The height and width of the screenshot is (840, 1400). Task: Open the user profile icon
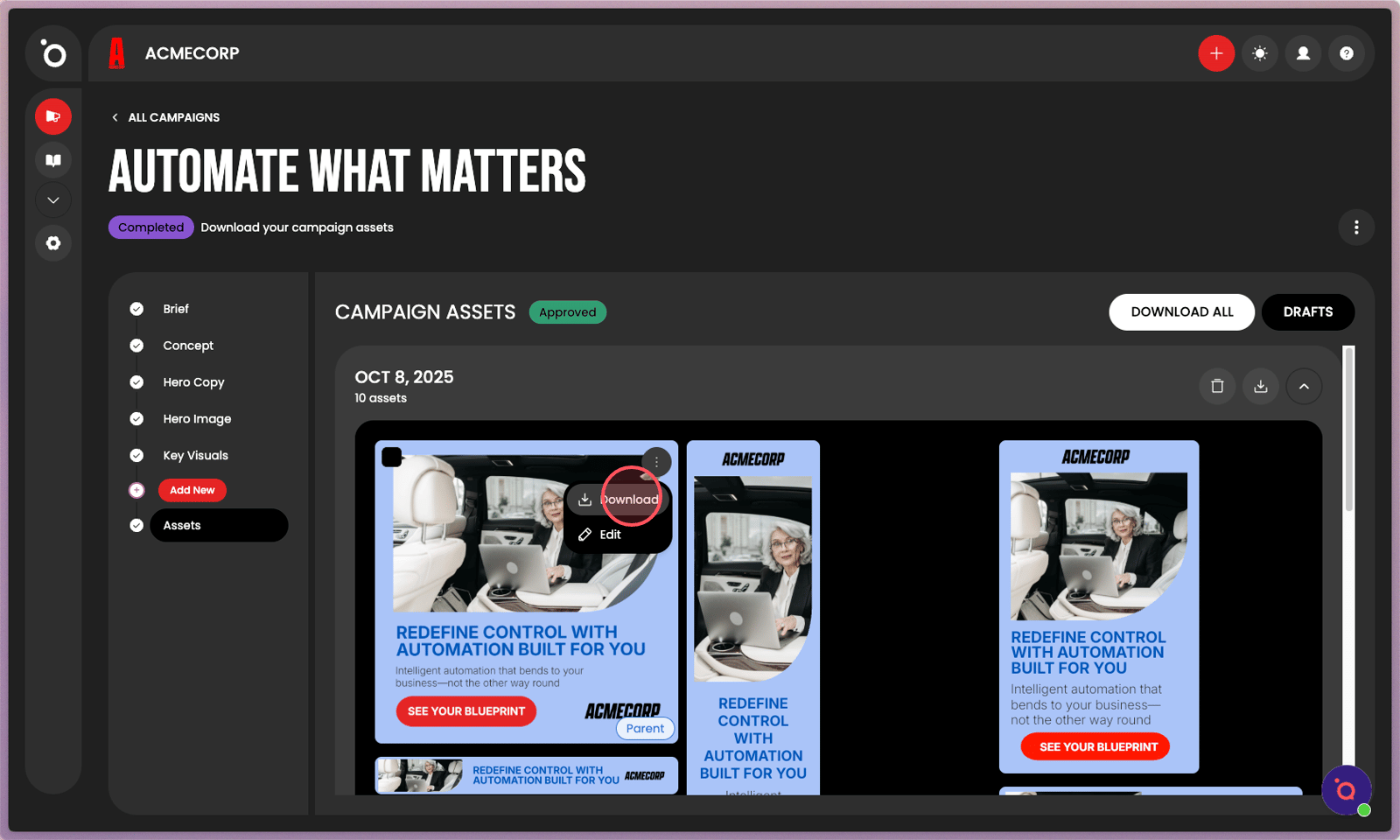coord(1303,53)
